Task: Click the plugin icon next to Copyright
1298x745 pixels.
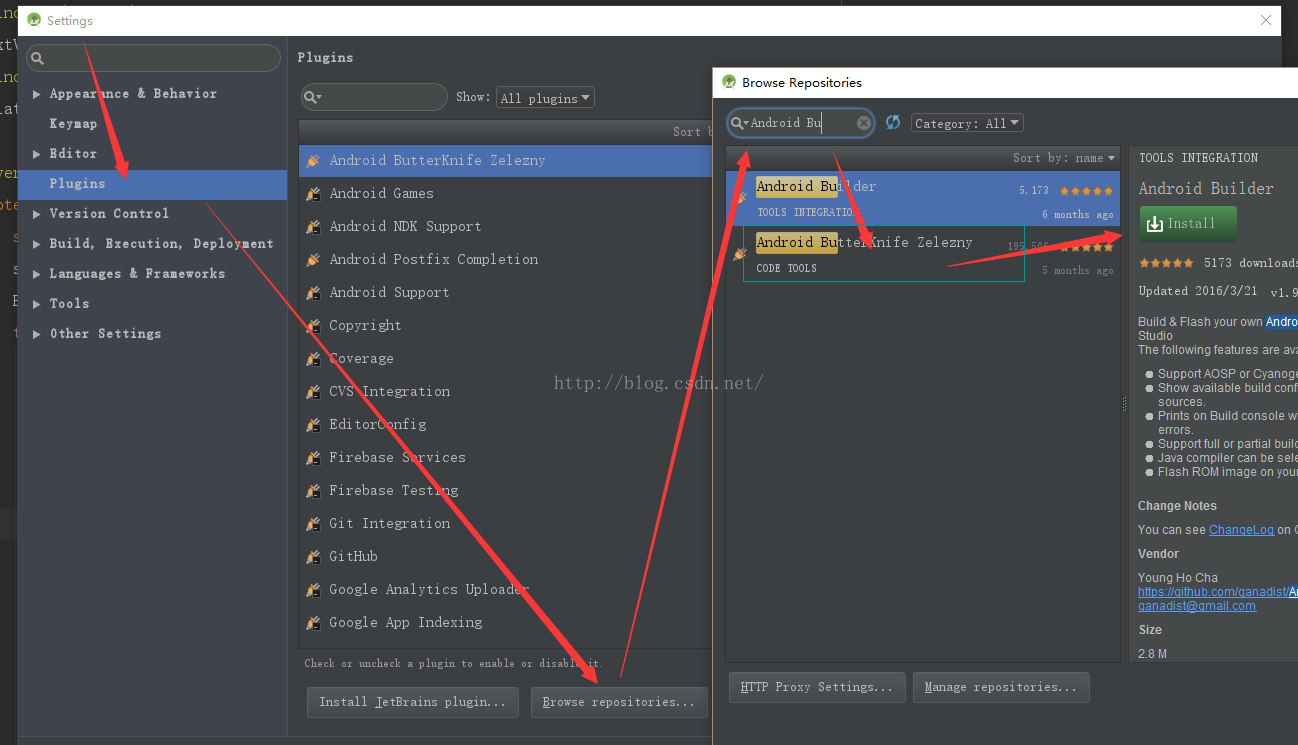Action: point(313,325)
